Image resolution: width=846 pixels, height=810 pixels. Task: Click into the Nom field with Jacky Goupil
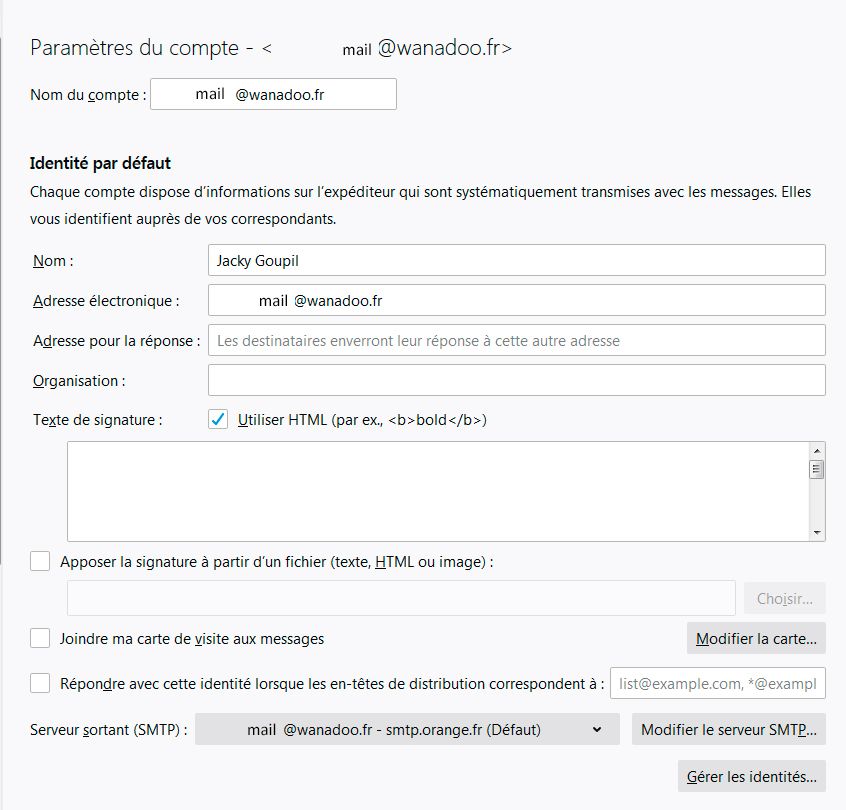pyautogui.click(x=517, y=260)
